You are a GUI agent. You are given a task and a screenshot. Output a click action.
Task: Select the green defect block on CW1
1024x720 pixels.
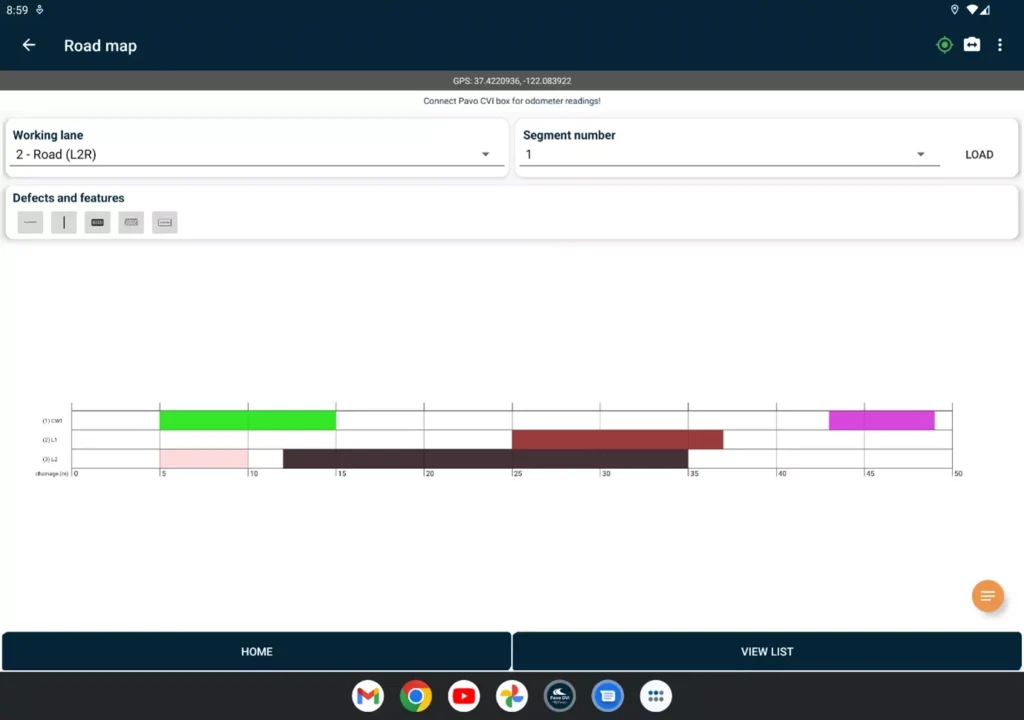click(x=247, y=420)
